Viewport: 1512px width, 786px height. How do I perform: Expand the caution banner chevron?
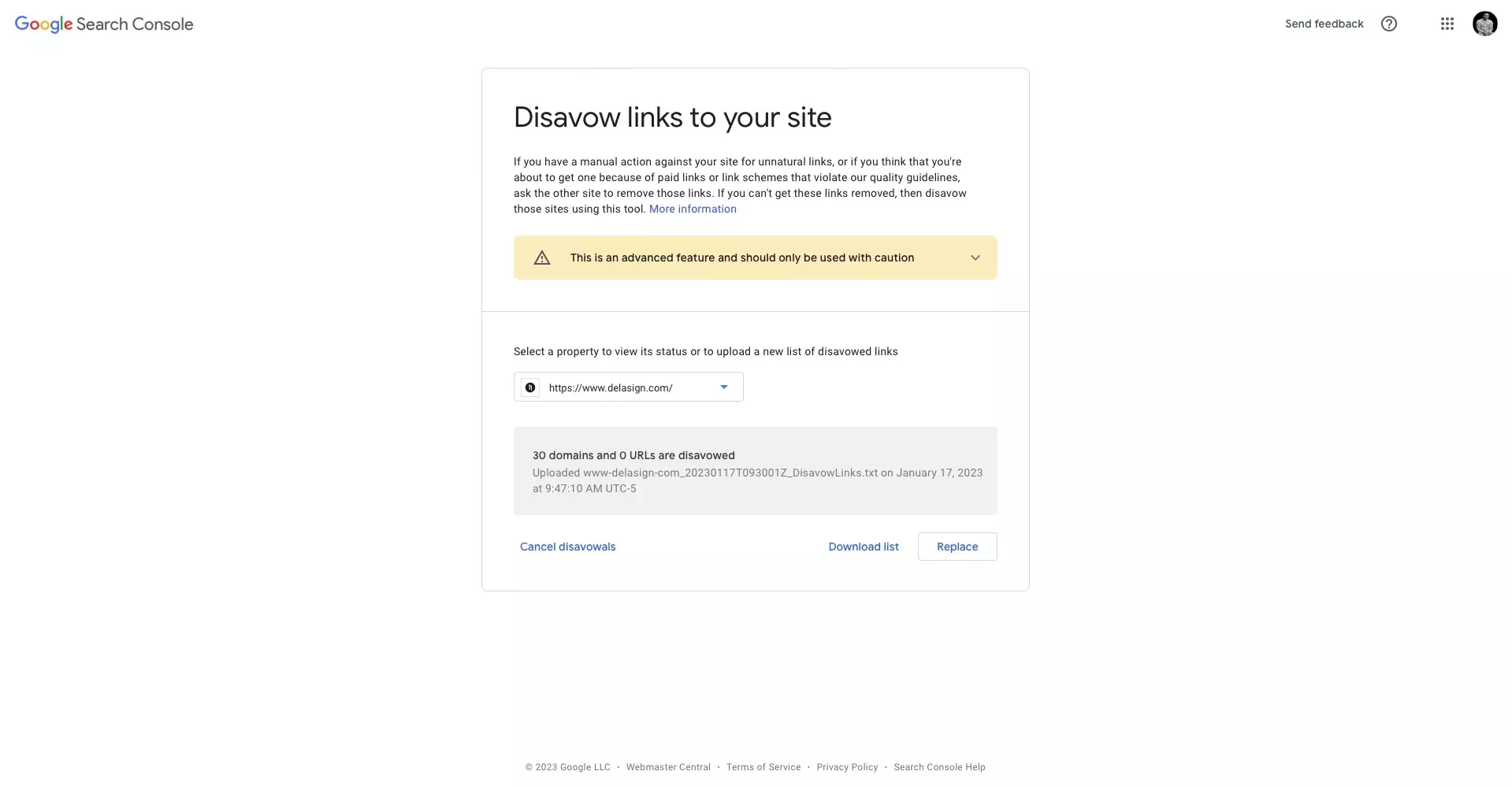coord(975,258)
